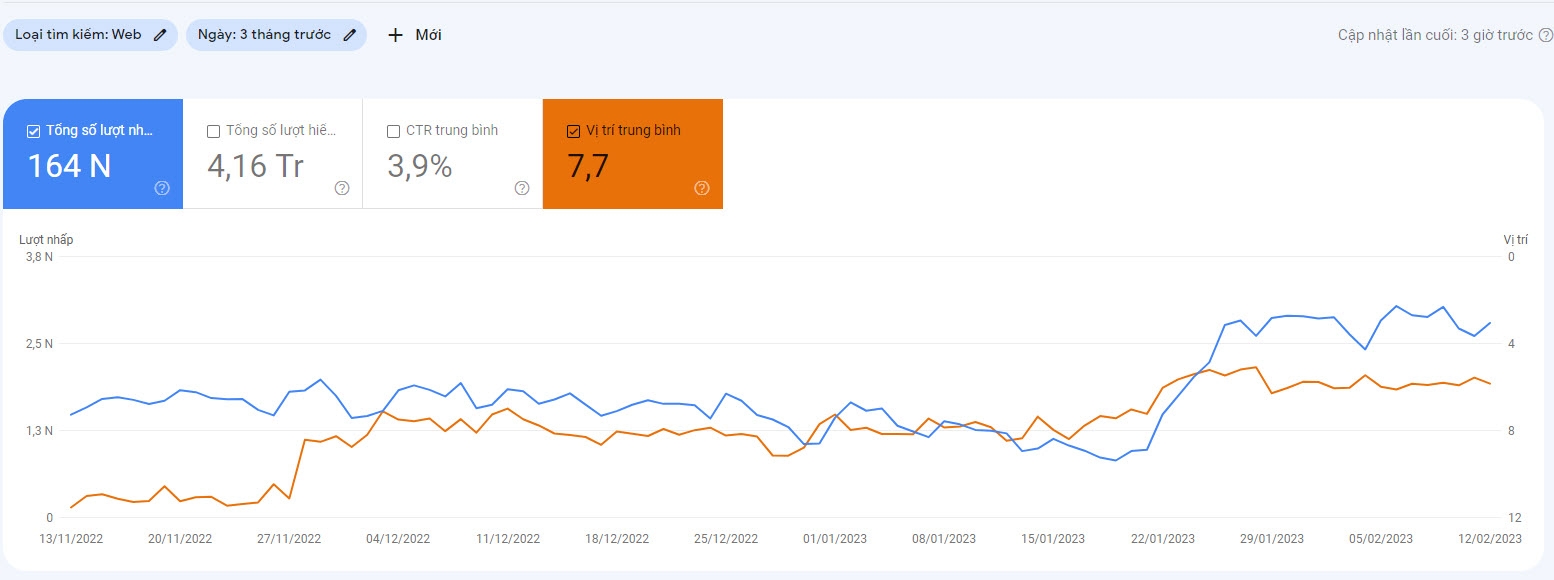Click the 3,8 N left axis value
Viewport: 1554px width, 580px height.
coord(41,257)
